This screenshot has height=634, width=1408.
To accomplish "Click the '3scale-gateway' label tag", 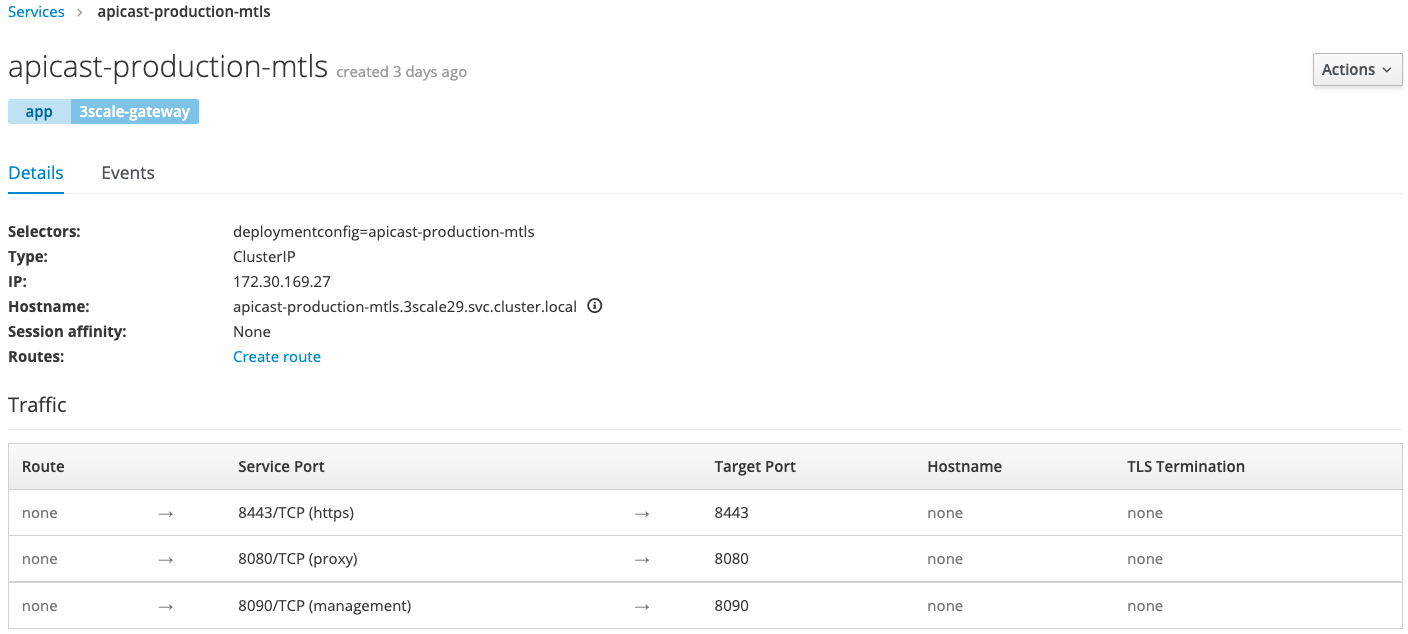I will (x=134, y=111).
